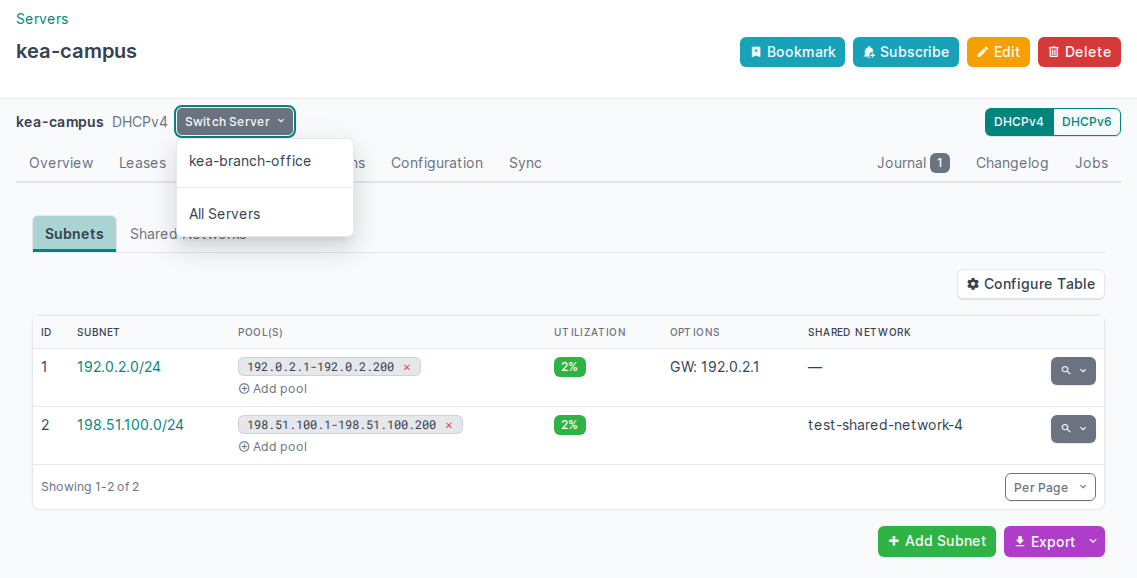The image size is (1137, 578).
Task: Click test-shared-network-4 cell text
Action: (x=885, y=425)
